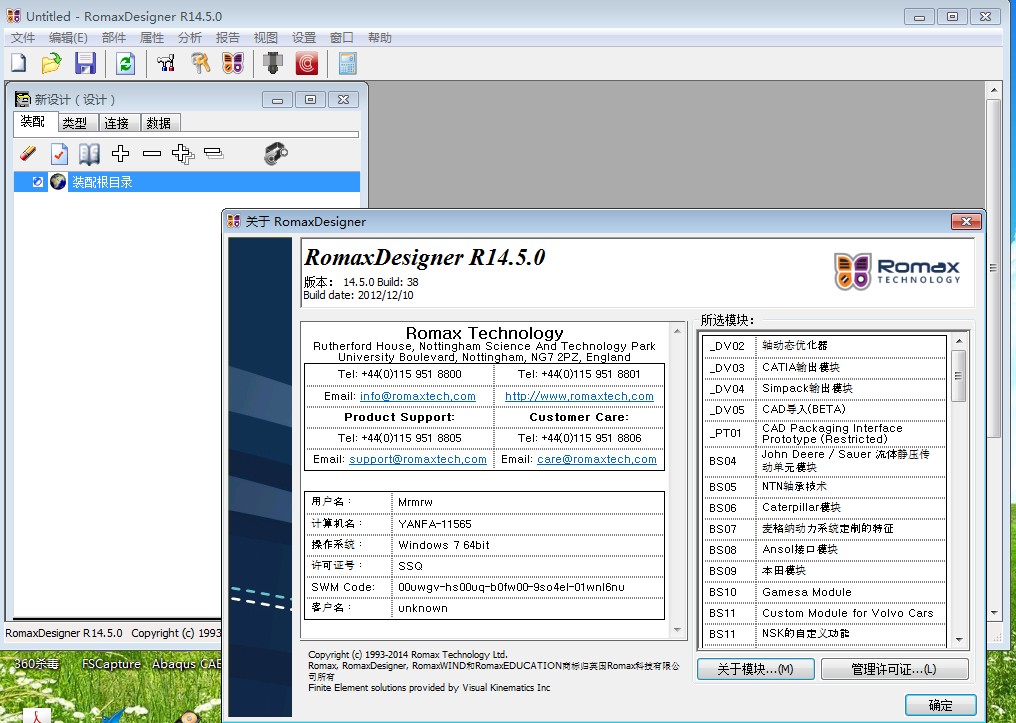The width and height of the screenshot is (1016, 723).
Task: Open the calculator icon in the toolbar
Action: tap(347, 63)
